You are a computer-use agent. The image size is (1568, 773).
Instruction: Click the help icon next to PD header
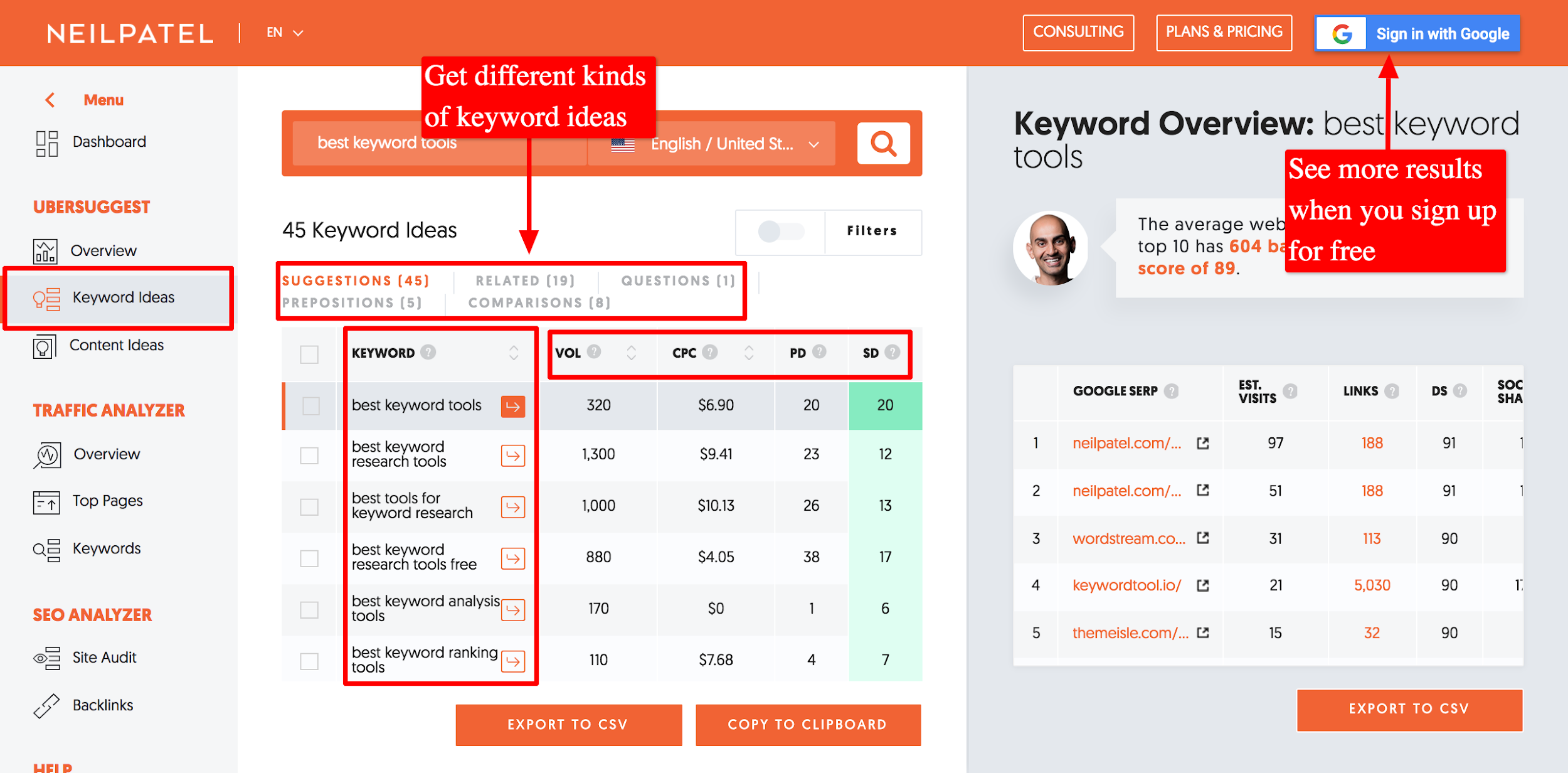819,351
